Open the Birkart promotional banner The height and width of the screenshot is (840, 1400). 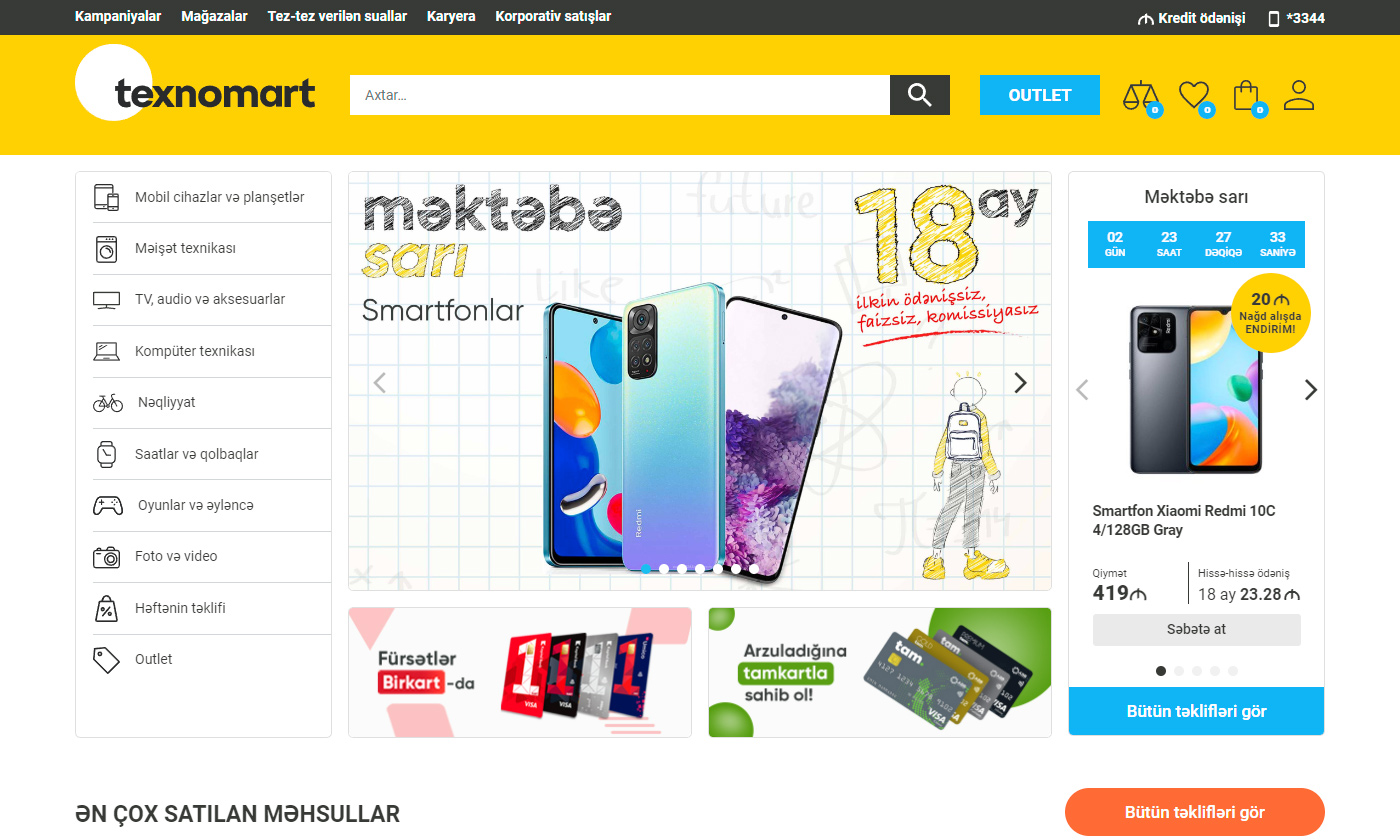click(x=520, y=672)
